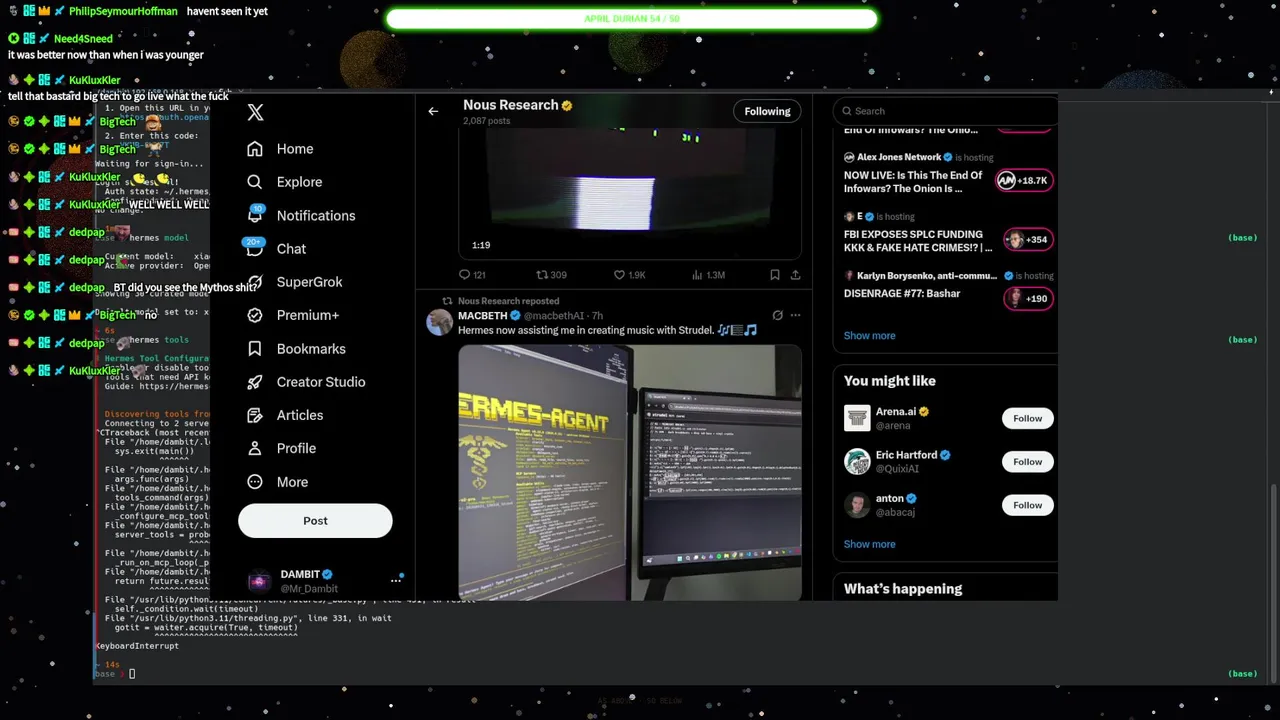Click the Grok explain icon on MACBETH post

[x=777, y=316]
